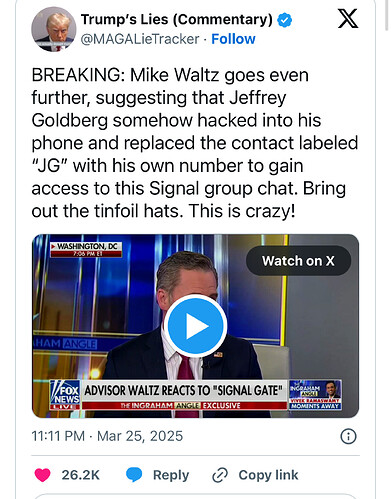Click the blue verified checkmark badge
Screen dimensions: 391x499
click(285, 20)
